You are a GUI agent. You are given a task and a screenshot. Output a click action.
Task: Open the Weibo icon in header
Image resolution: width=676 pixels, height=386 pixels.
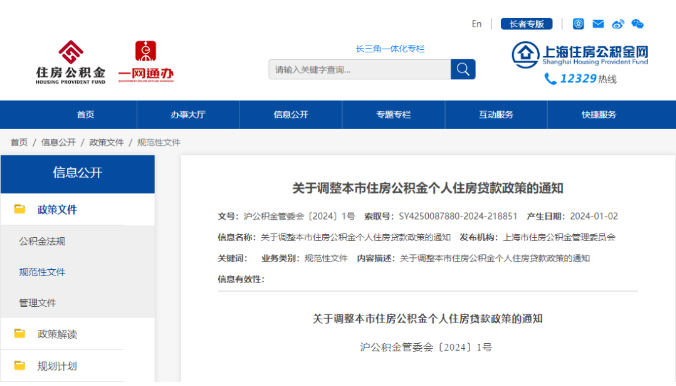click(618, 24)
